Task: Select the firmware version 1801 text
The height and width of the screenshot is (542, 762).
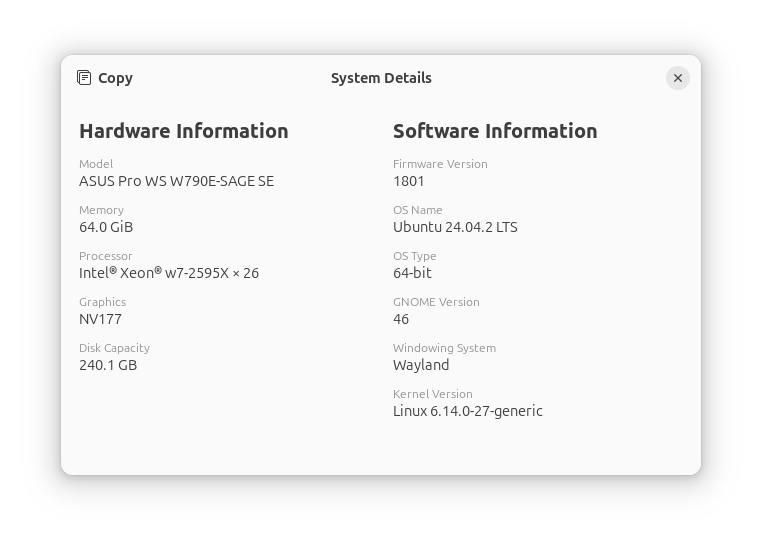Action: point(409,181)
